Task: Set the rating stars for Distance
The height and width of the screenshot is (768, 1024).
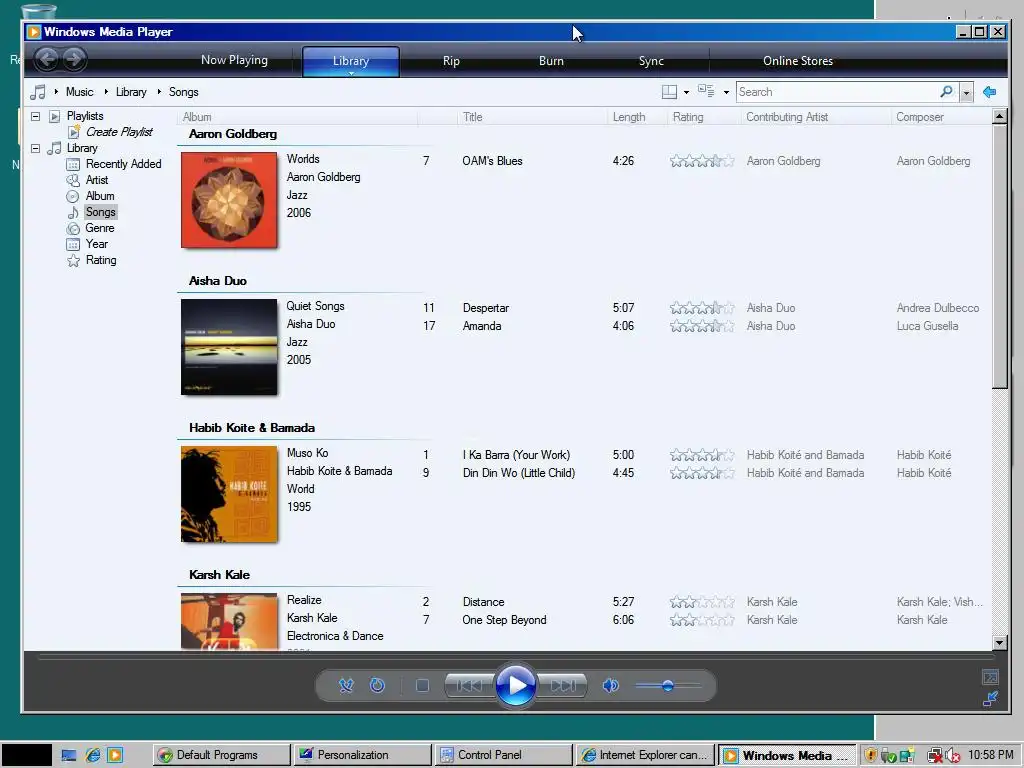Action: click(x=702, y=602)
